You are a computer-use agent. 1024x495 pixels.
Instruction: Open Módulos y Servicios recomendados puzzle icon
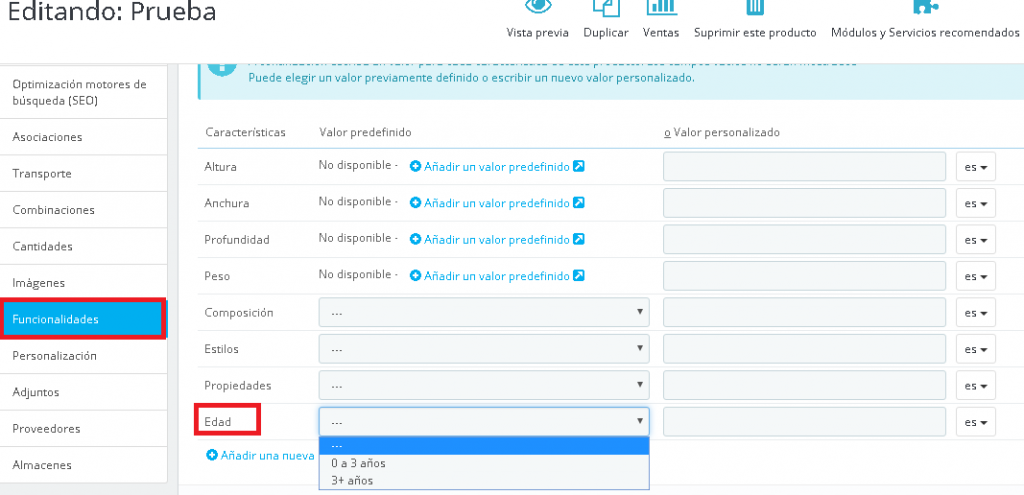(x=925, y=7)
